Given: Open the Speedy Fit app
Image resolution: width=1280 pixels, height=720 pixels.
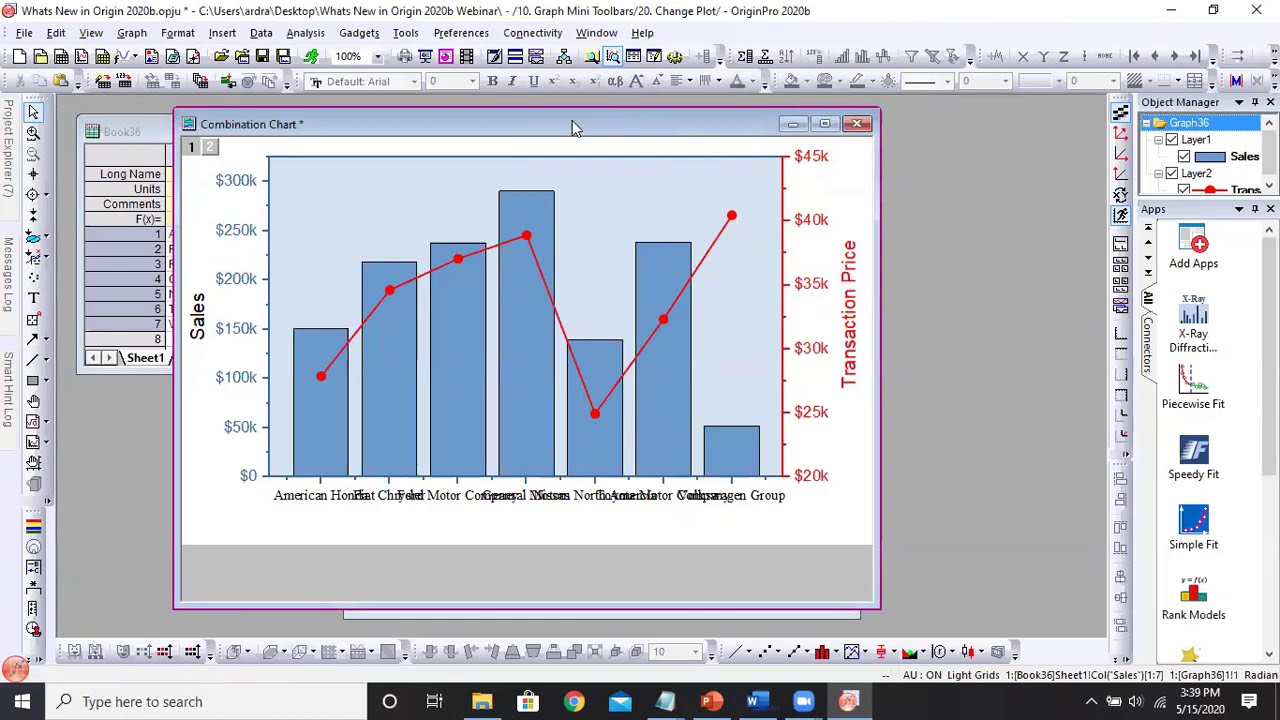Looking at the screenshot, I should click(x=1193, y=458).
